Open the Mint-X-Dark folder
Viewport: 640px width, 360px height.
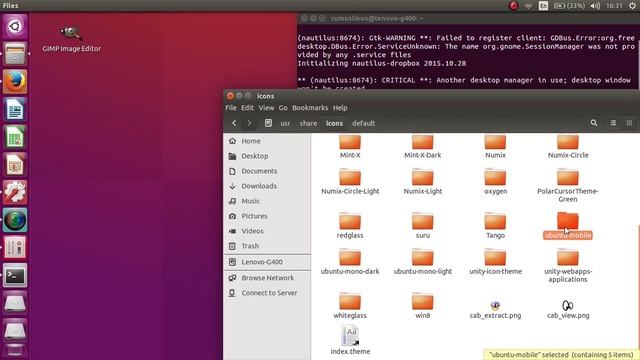tap(422, 146)
